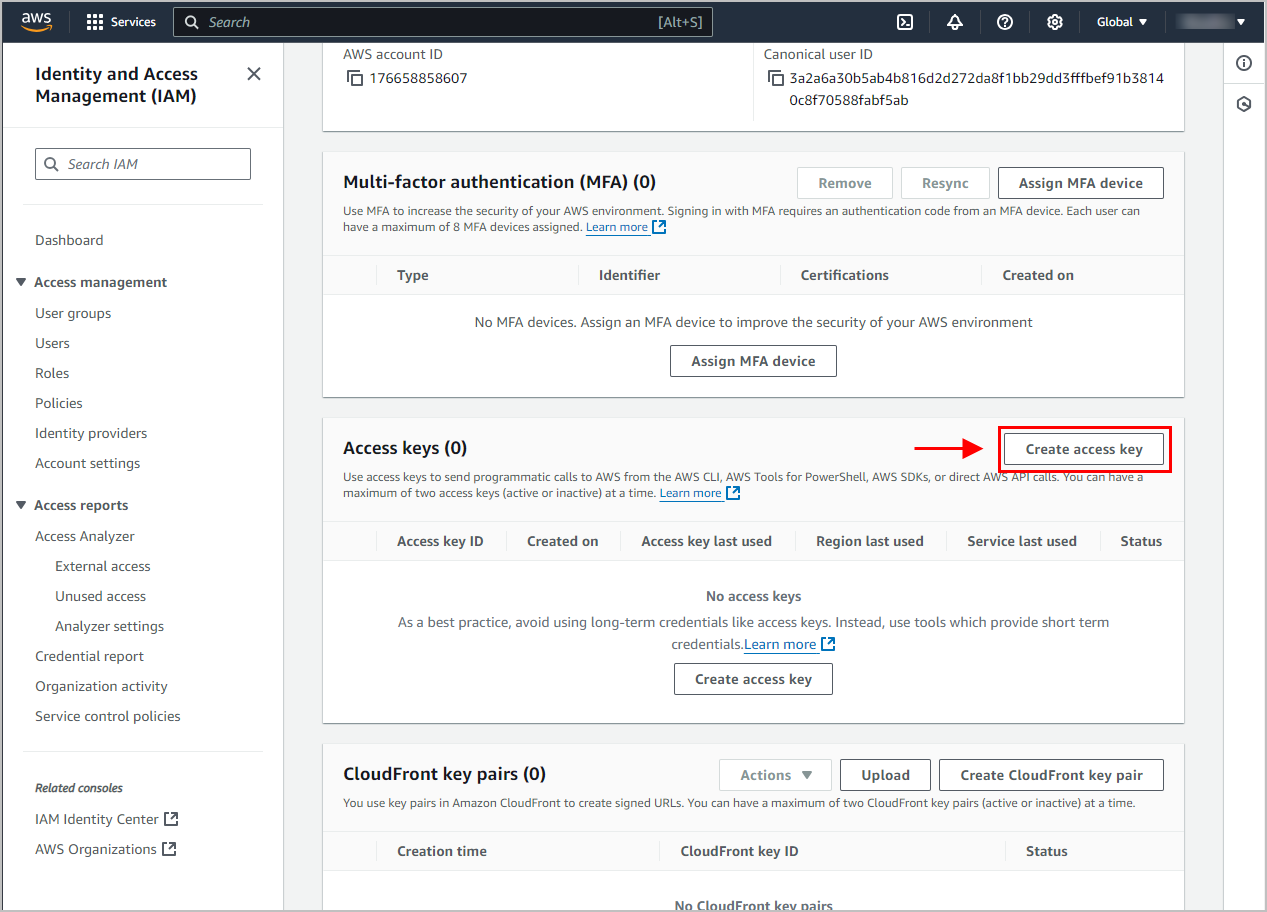Open Users in sidebar

52,343
